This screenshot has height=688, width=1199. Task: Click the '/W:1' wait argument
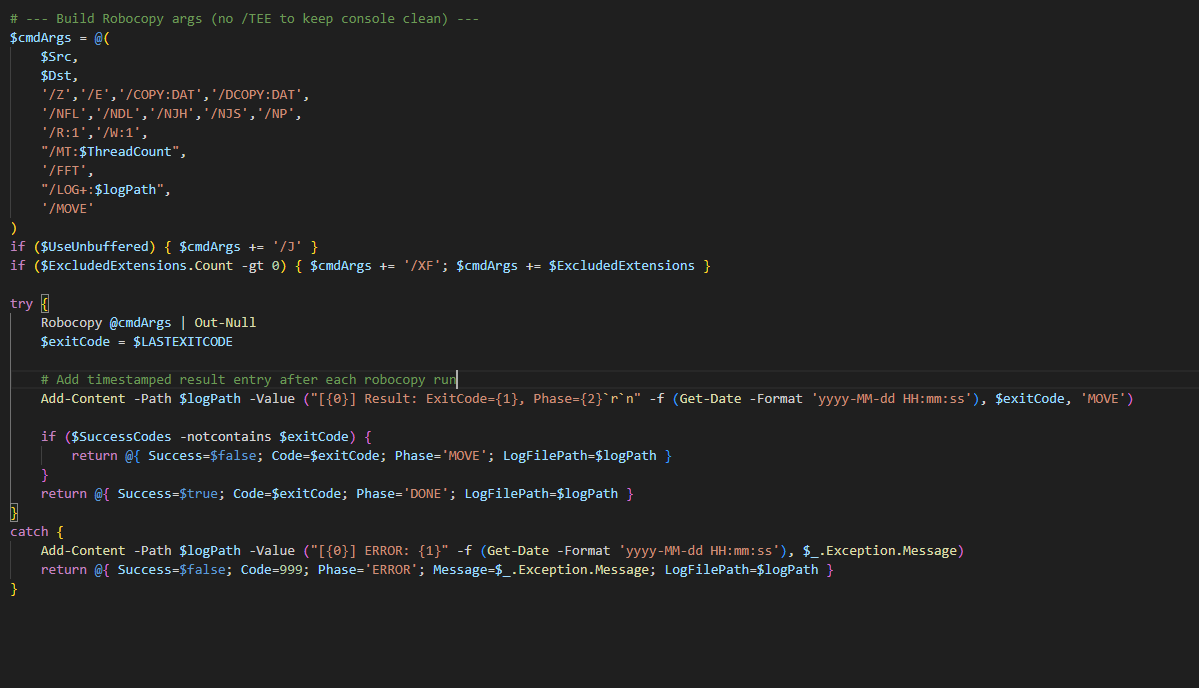coord(118,133)
